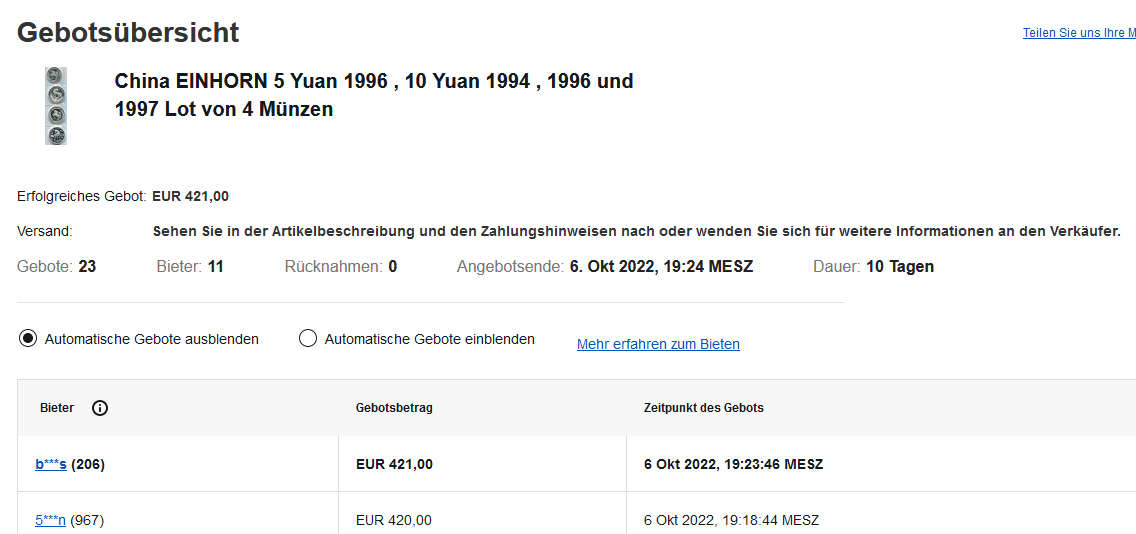Image resolution: width=1136 pixels, height=534 pixels.
Task: Follow the "Teilen Sie uns Ihre" feedback link
Action: tap(1078, 33)
